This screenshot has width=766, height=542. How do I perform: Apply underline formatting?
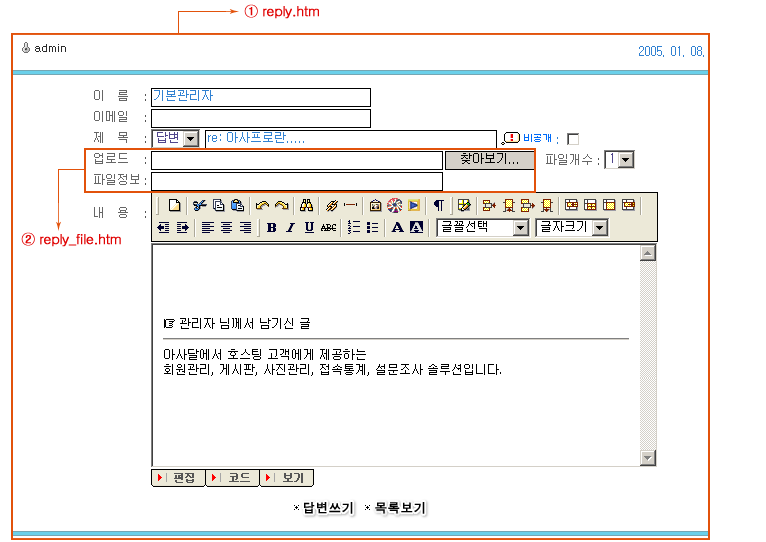[x=309, y=228]
